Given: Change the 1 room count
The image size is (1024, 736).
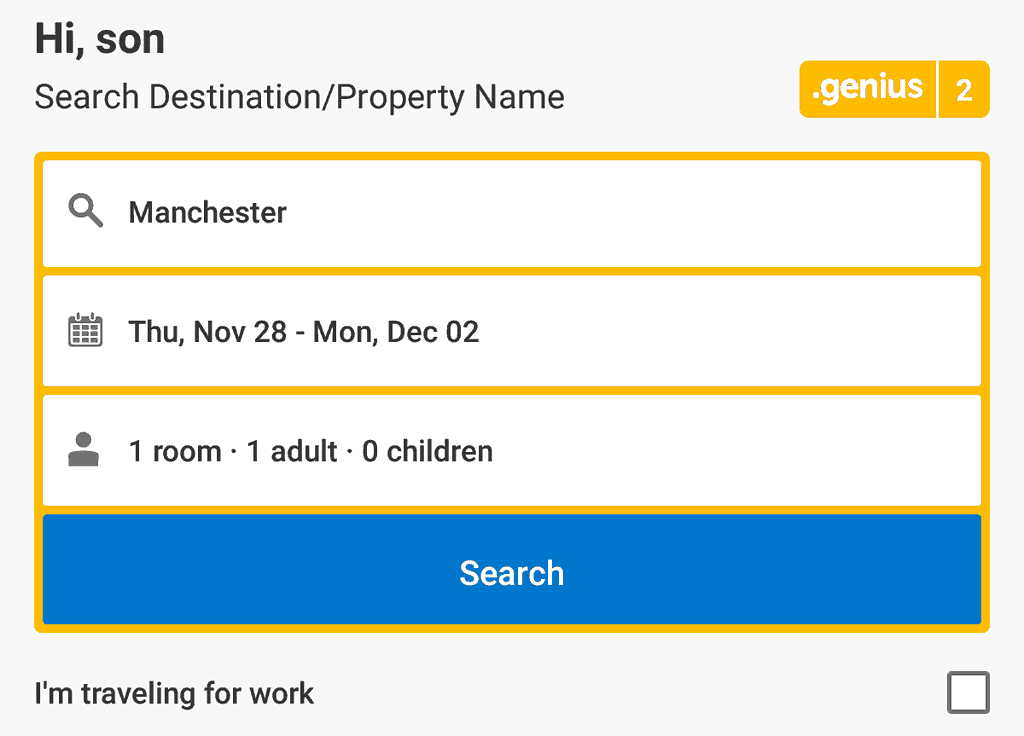Looking at the screenshot, I should point(175,451).
